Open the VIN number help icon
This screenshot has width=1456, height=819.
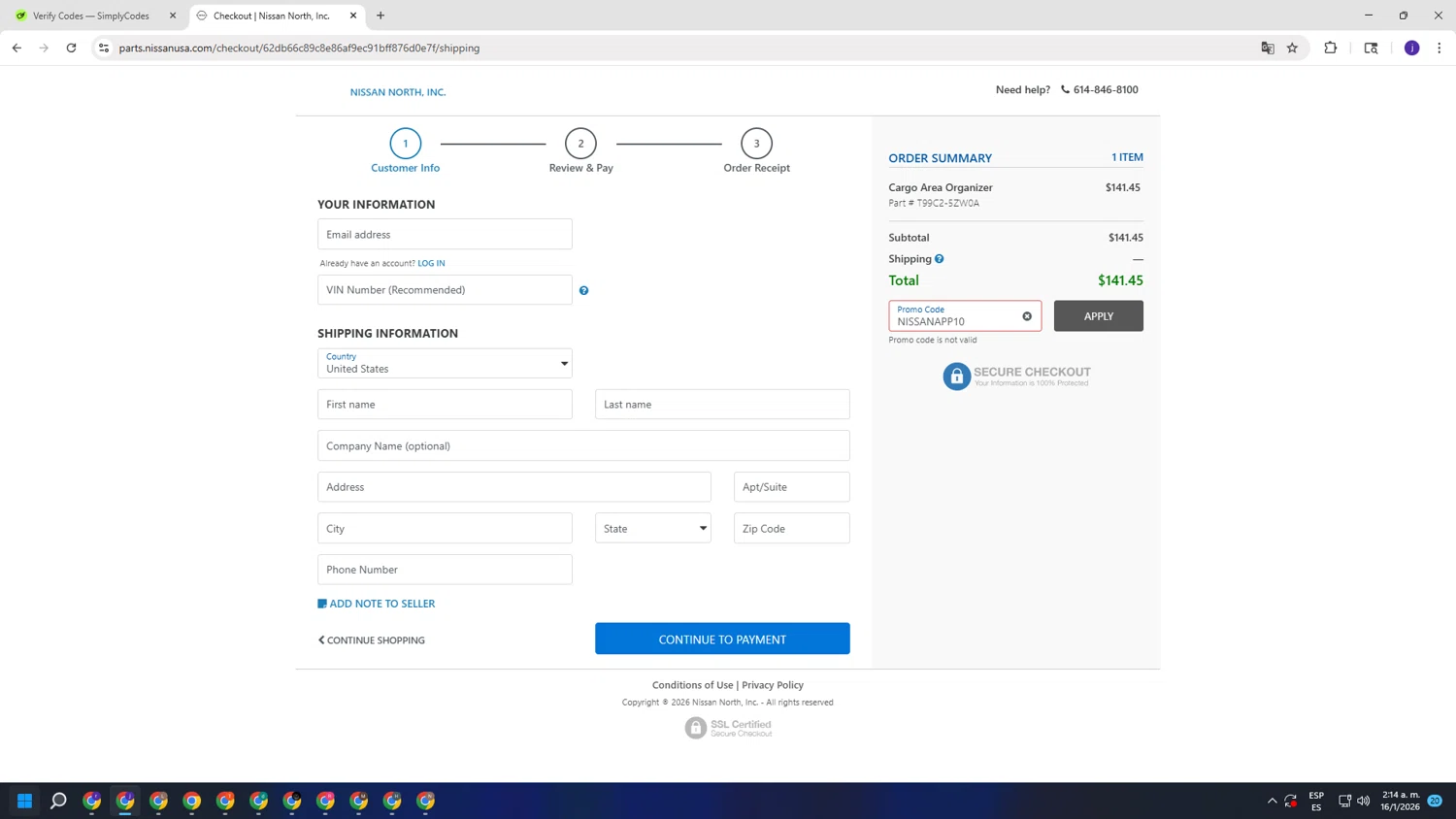583,290
